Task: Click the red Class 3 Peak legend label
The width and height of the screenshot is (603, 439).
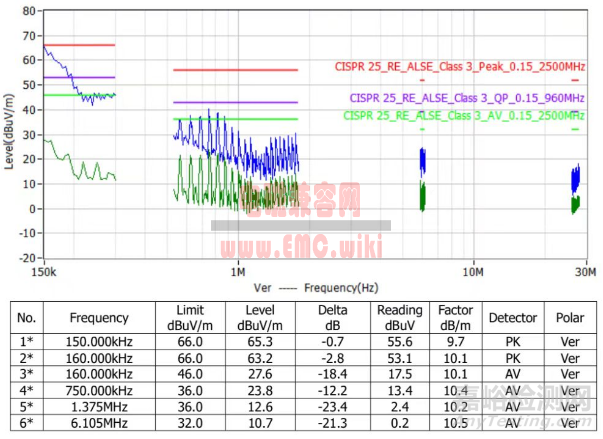Action: (x=459, y=66)
